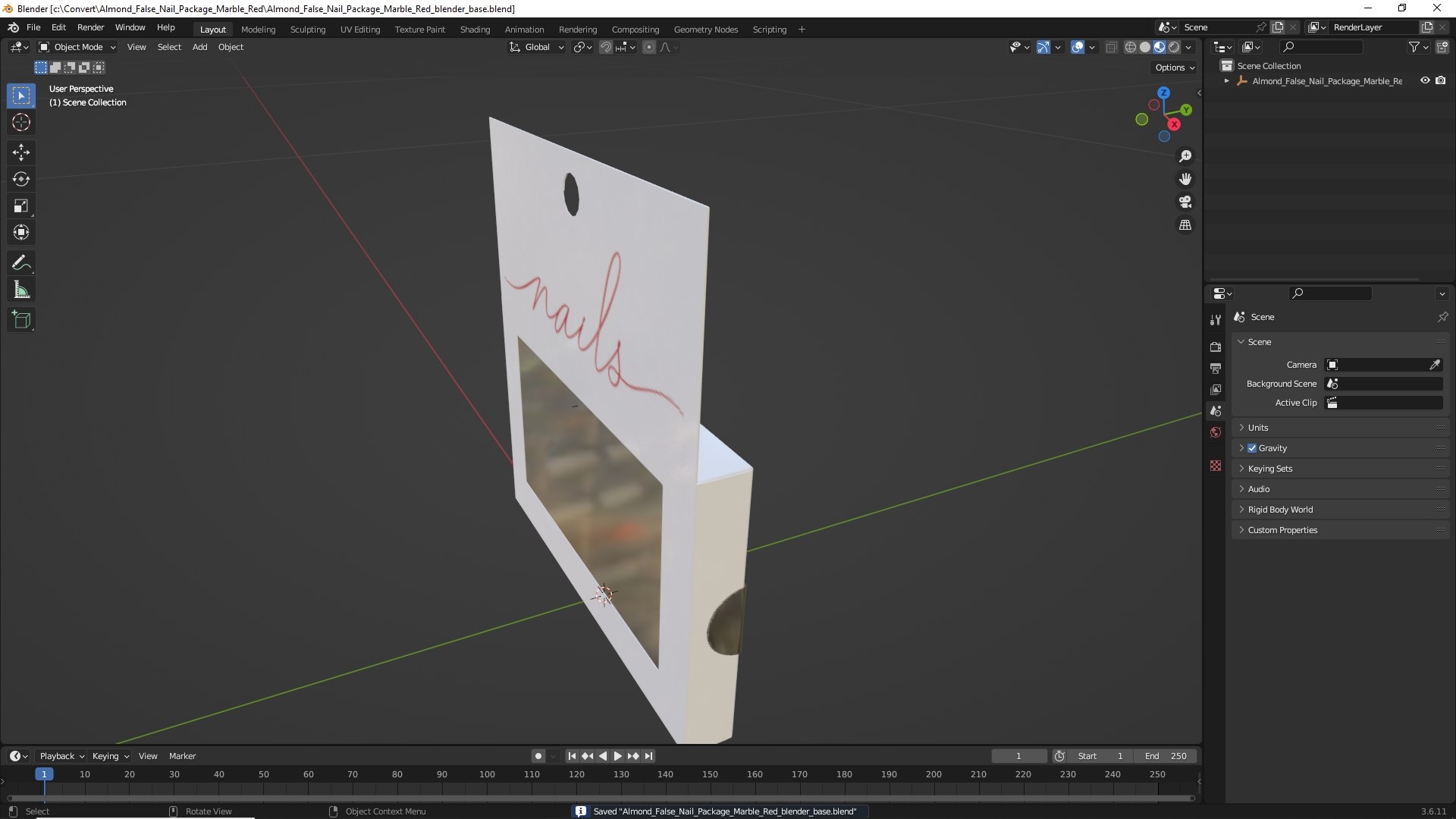Screen dimensions: 1456x819
Task: Open the Object Mode dropdown
Action: (77, 47)
